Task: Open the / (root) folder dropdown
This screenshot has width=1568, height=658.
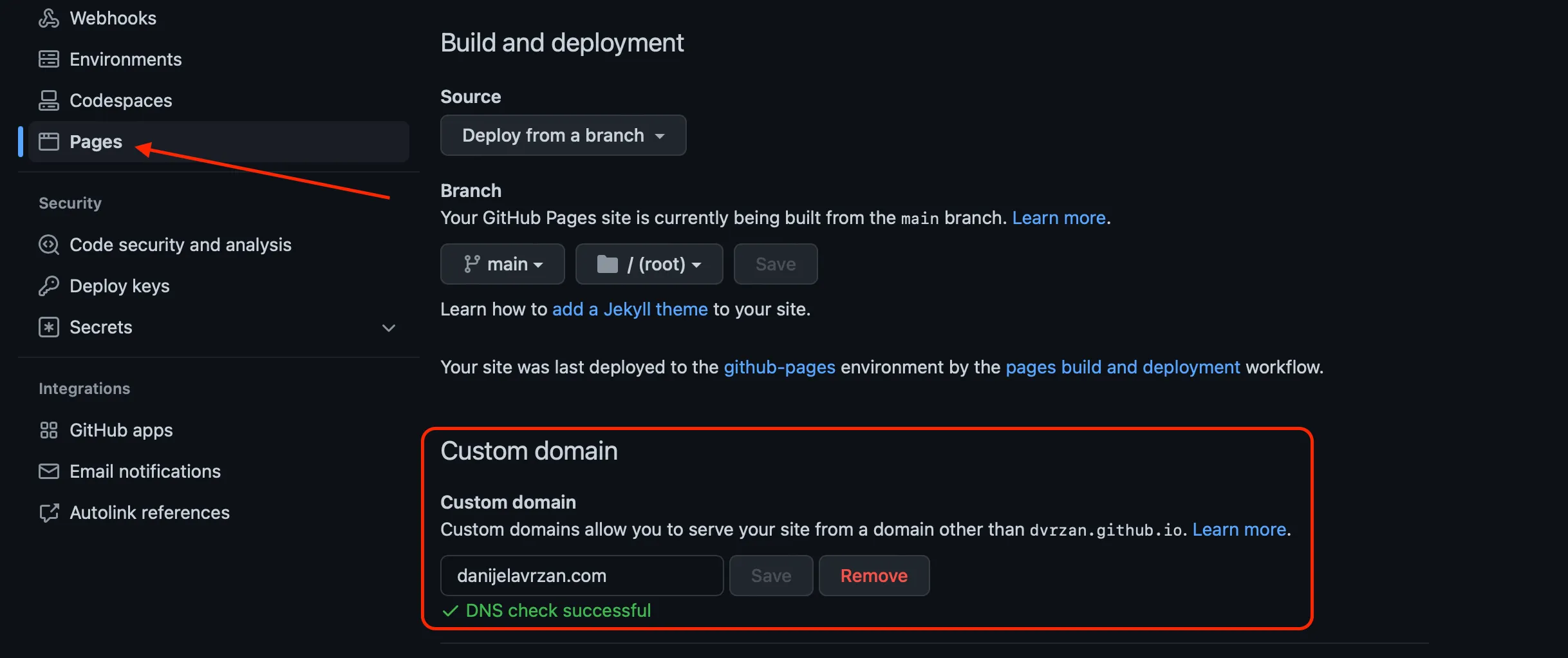Action: click(648, 263)
